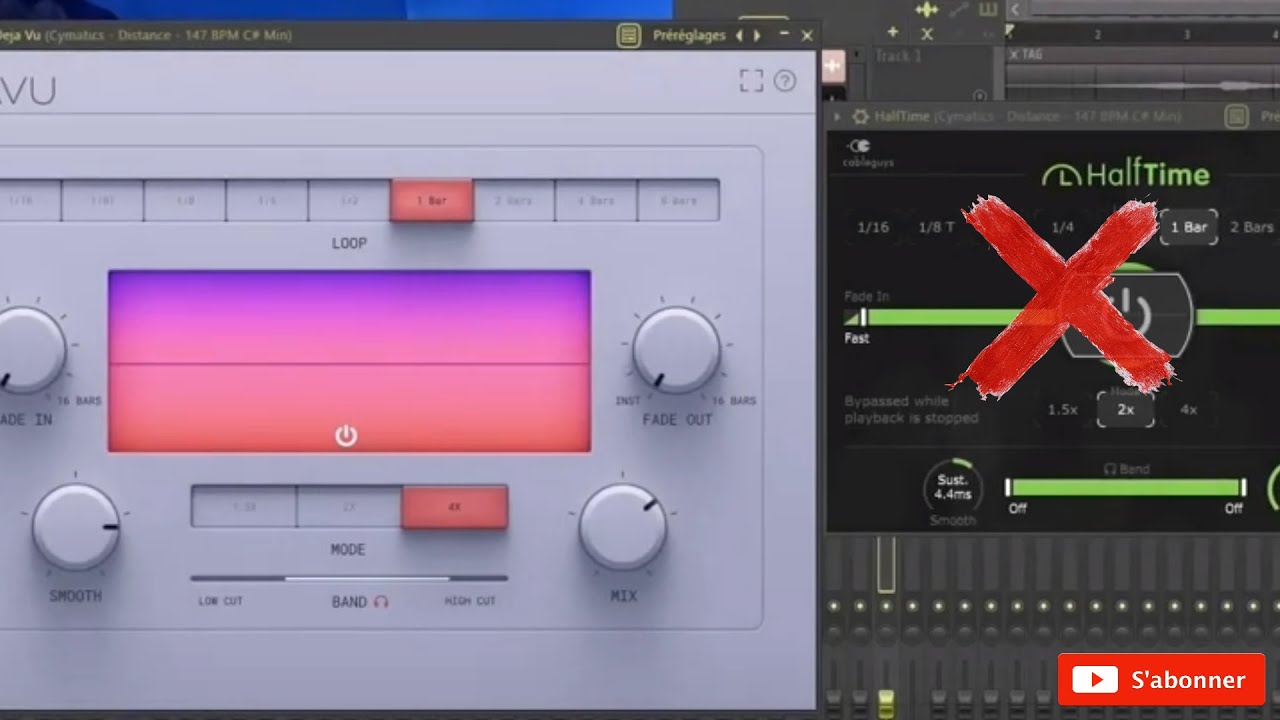1280x720 pixels.
Task: Click the HalfTime Smooth Sust. 4.4ms knob
Action: 953,487
